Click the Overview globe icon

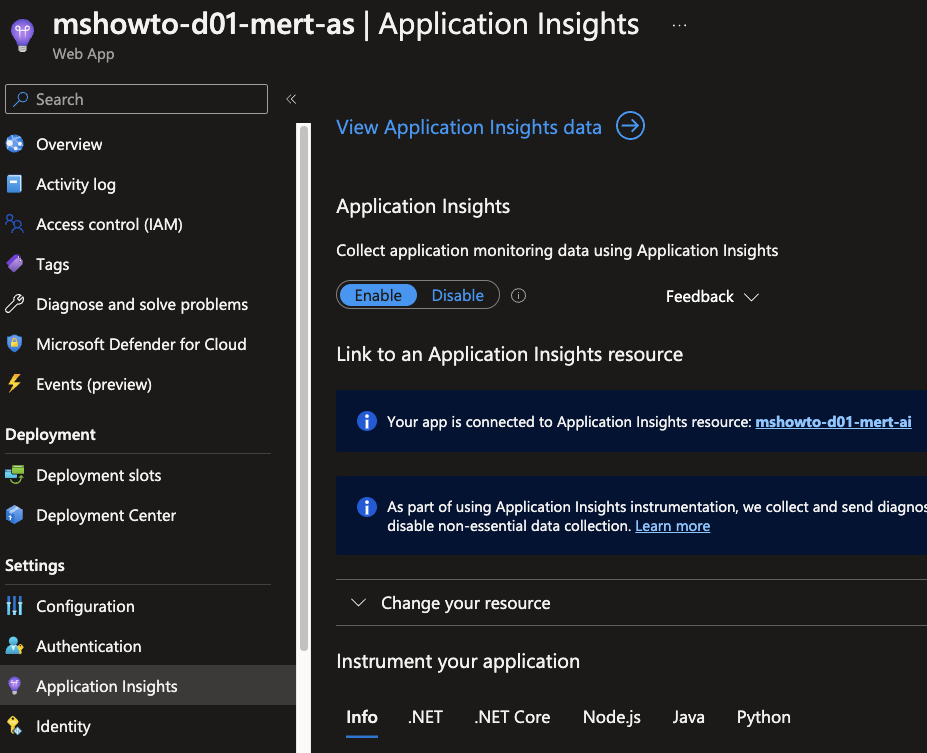[15, 144]
